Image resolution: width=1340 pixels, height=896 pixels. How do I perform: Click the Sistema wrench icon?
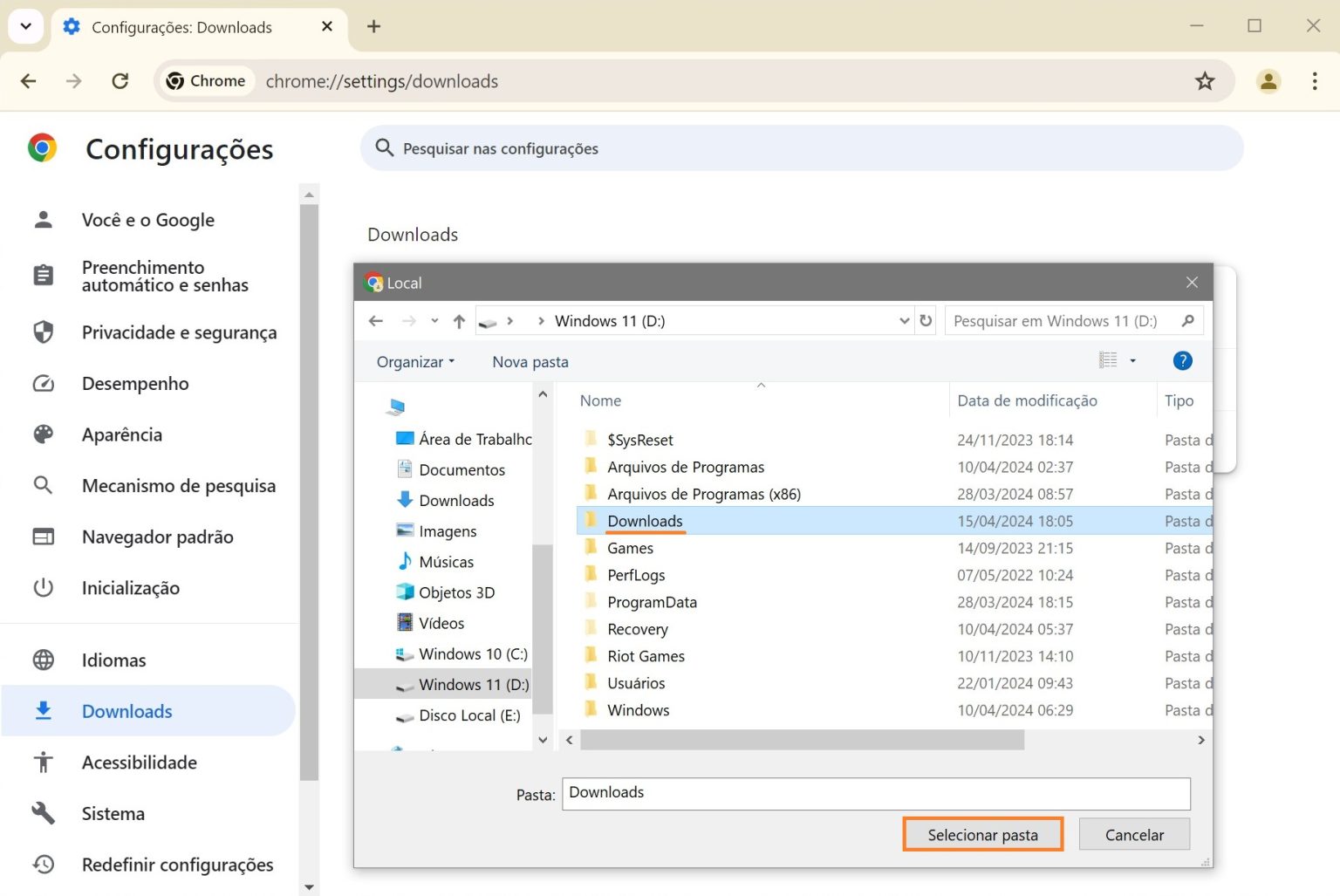[43, 813]
